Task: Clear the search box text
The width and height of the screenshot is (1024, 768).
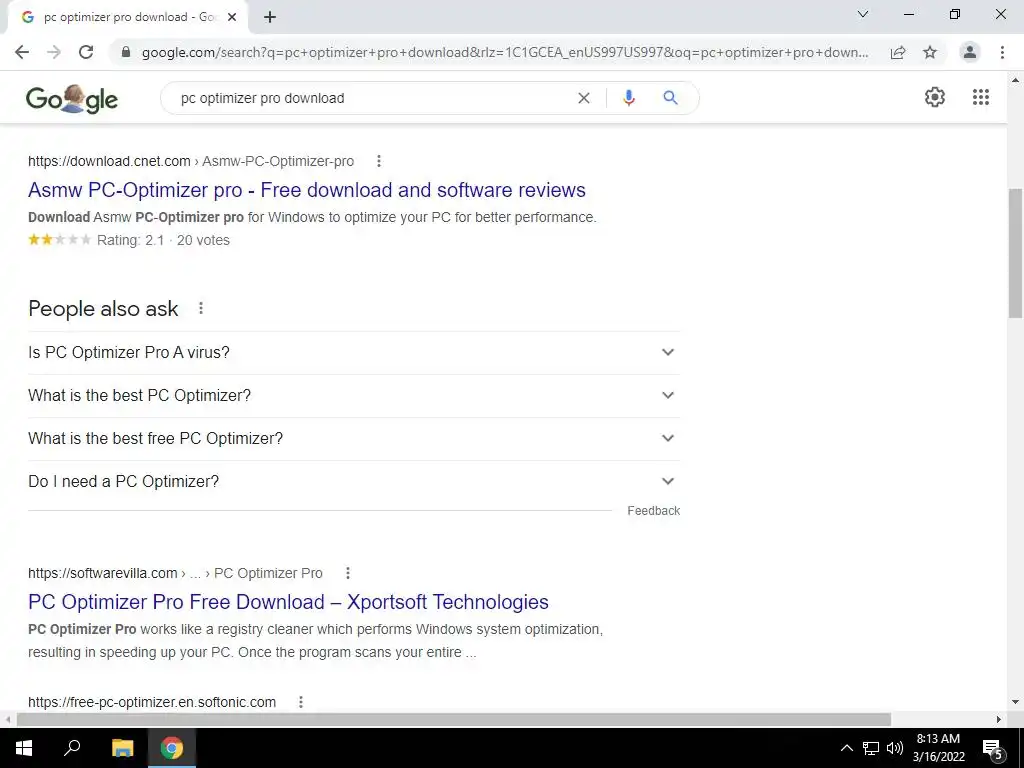Action: point(584,98)
